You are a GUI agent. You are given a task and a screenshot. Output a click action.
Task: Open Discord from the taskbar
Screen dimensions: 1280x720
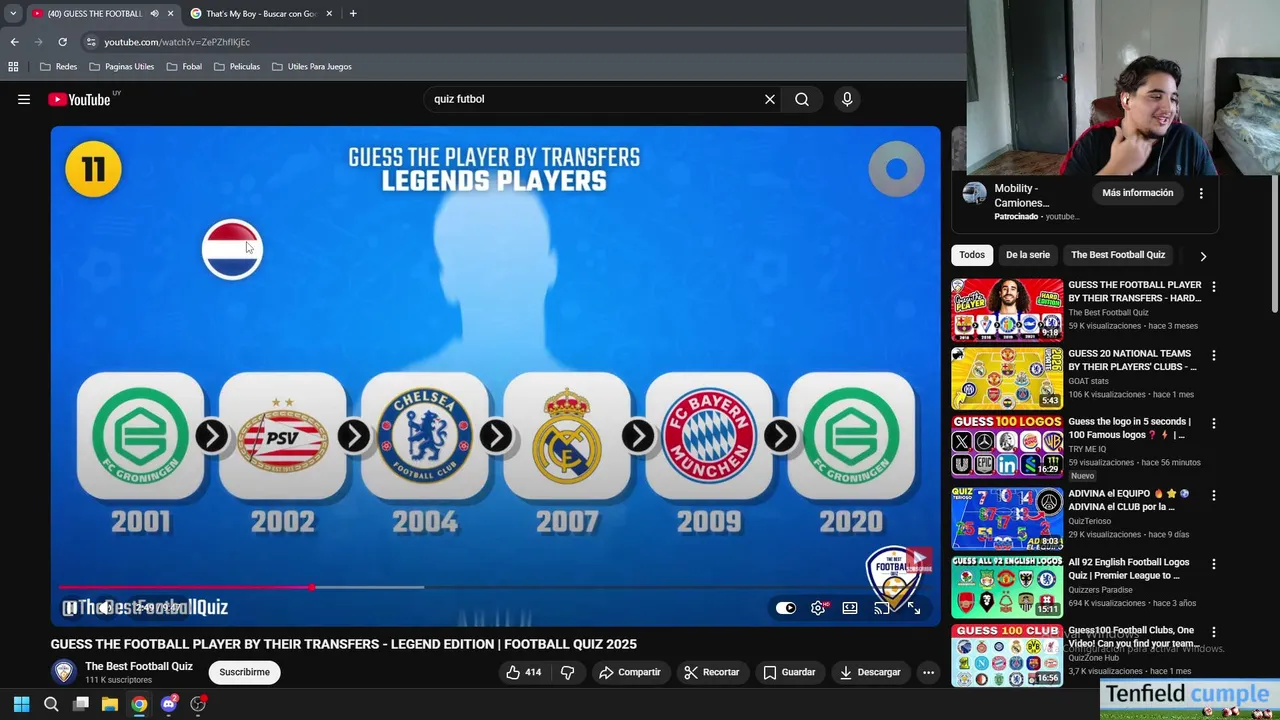click(x=169, y=704)
